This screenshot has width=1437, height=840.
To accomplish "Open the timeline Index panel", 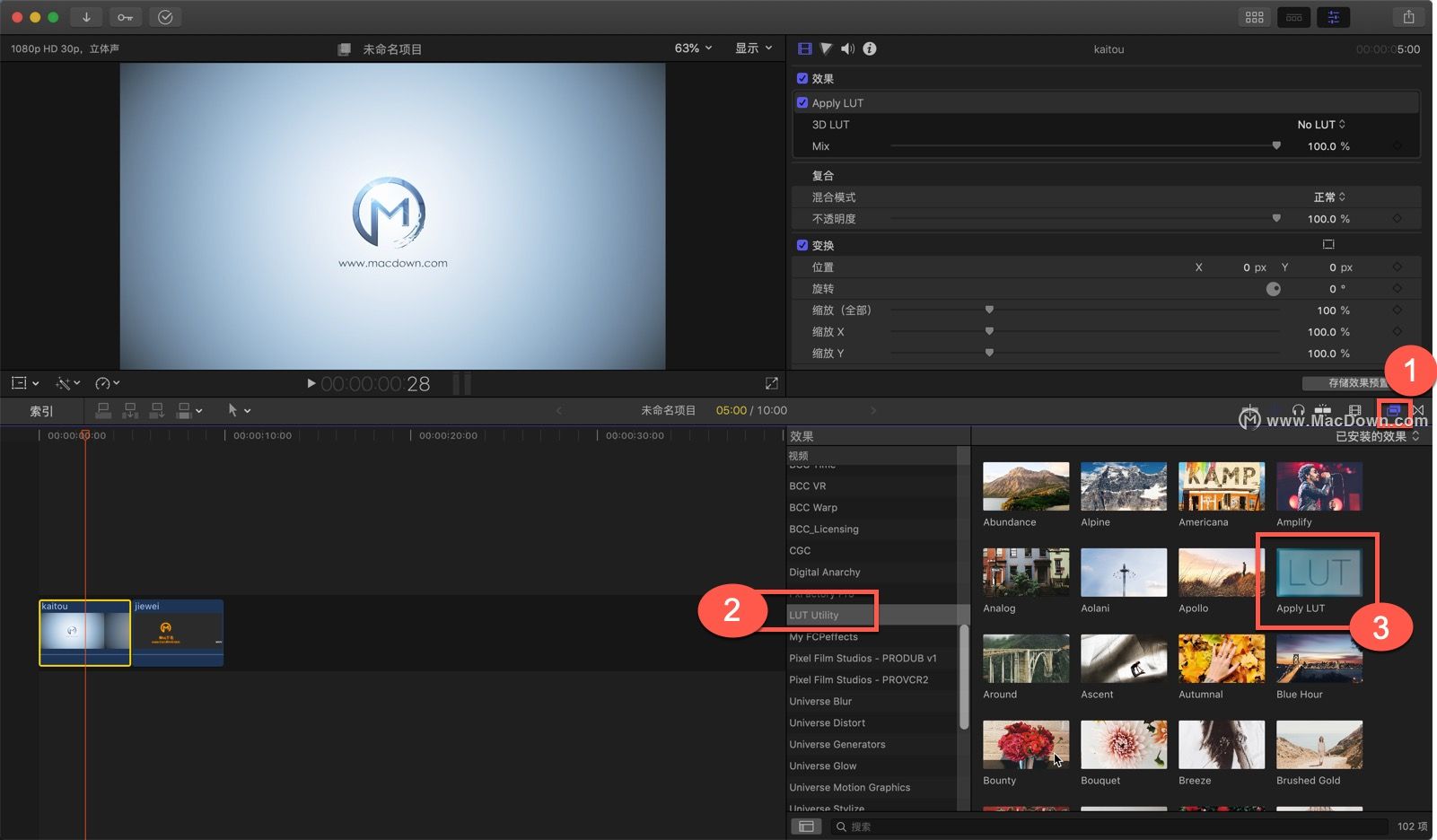I will click(40, 410).
